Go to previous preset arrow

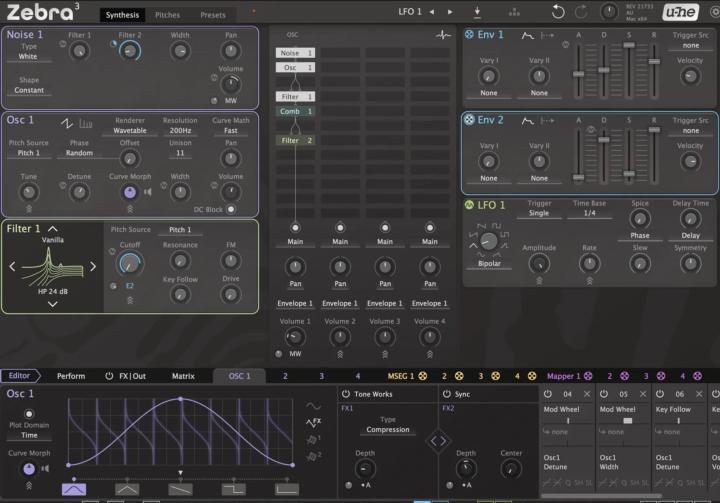[x=432, y=12]
